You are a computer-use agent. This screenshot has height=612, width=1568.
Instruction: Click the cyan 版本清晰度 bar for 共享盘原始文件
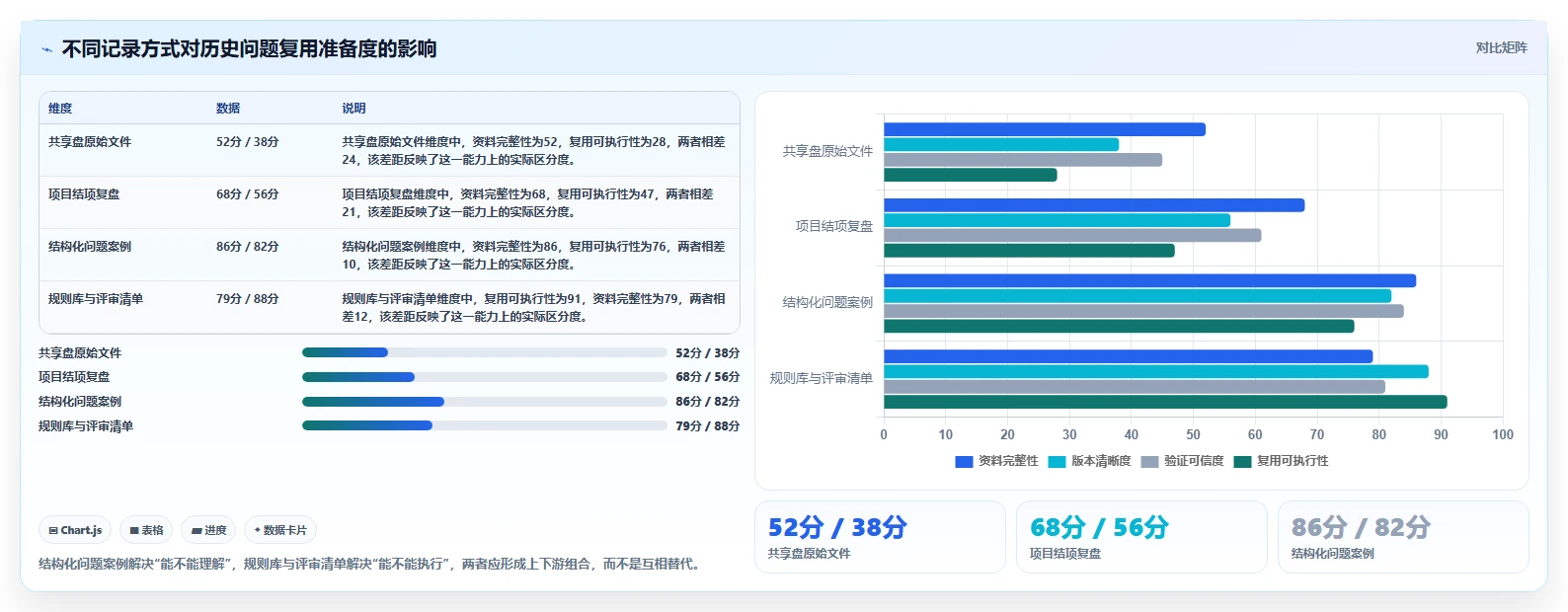1001,144
